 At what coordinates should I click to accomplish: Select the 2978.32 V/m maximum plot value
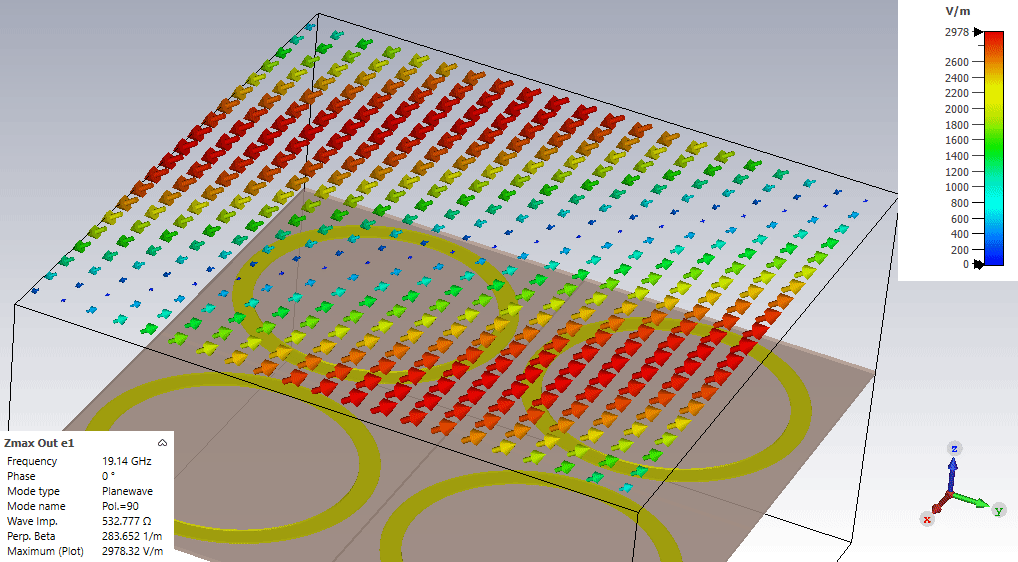click(x=132, y=550)
